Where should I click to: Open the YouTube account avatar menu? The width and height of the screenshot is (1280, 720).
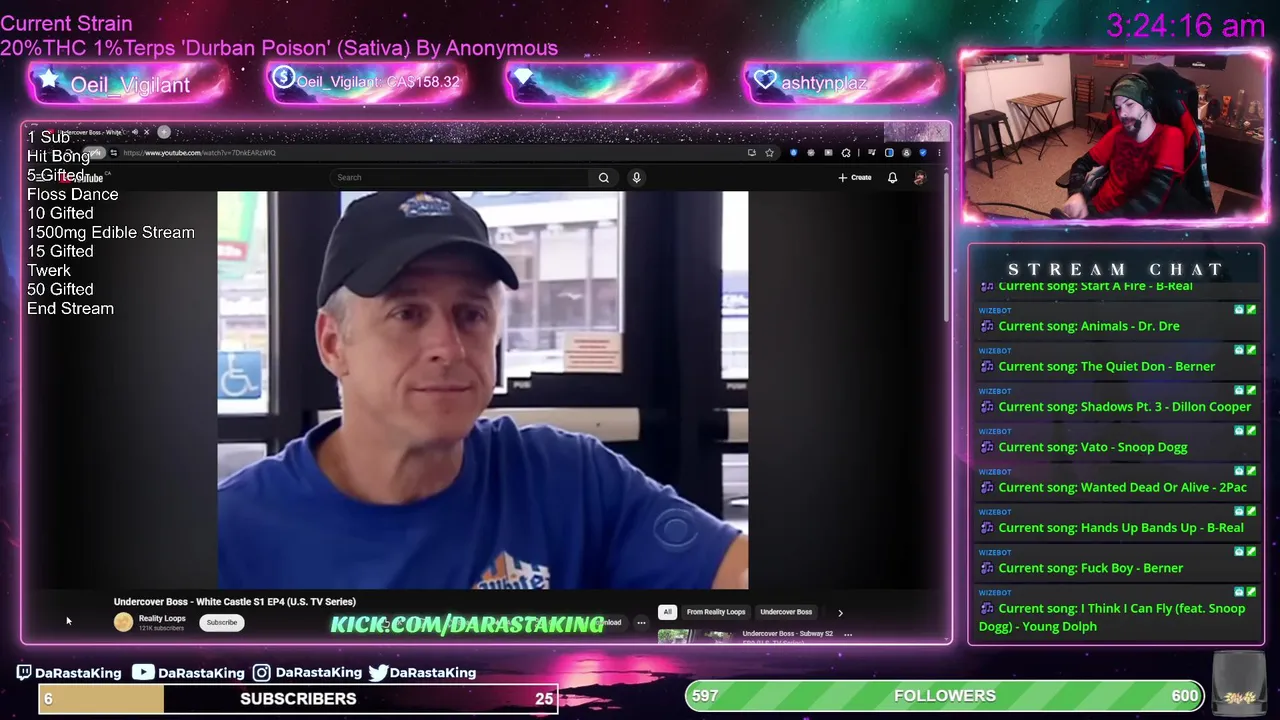tap(920, 178)
